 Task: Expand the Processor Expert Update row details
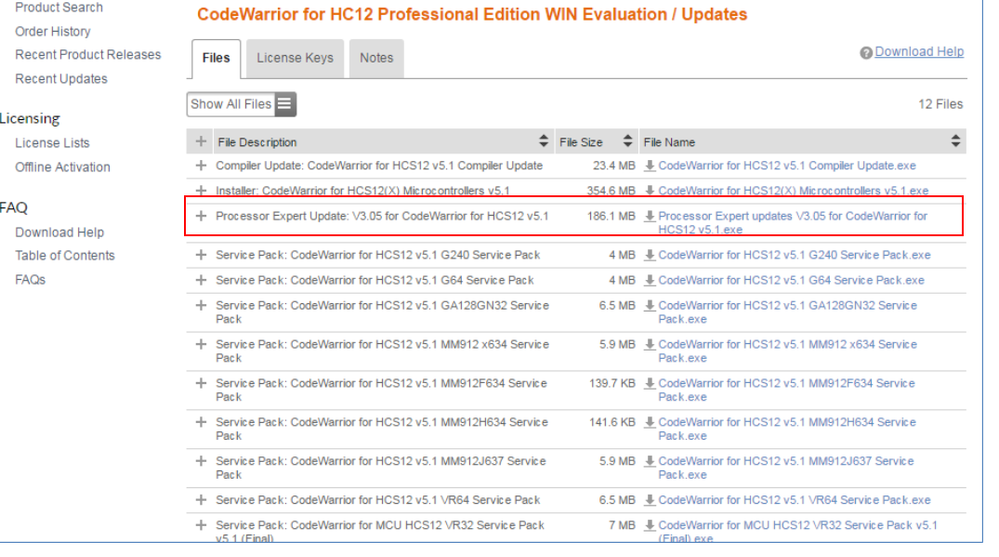tap(201, 216)
